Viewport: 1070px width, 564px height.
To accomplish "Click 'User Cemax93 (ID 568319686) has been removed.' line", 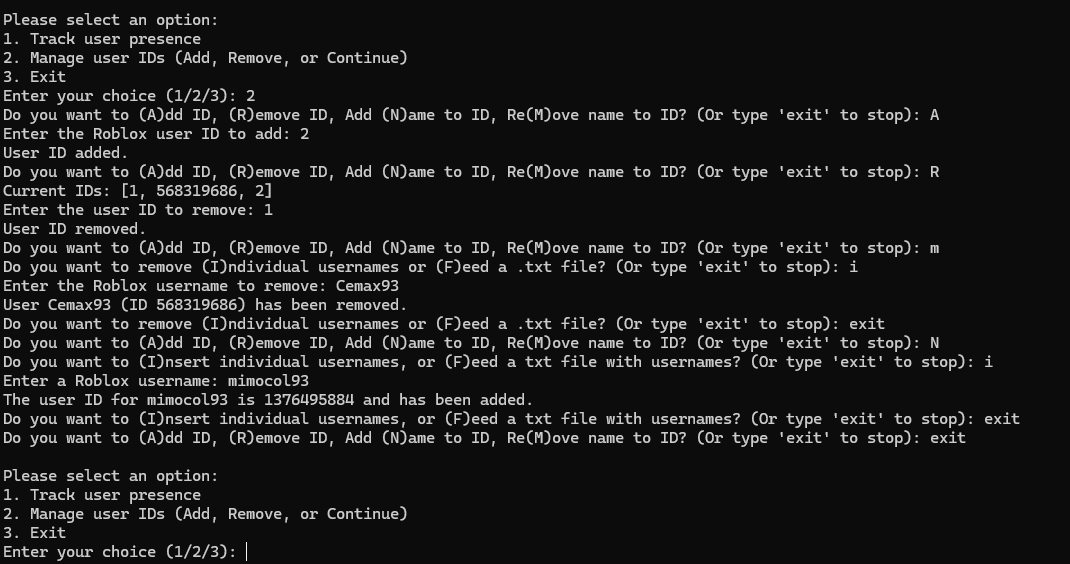I will pyautogui.click(x=205, y=305).
